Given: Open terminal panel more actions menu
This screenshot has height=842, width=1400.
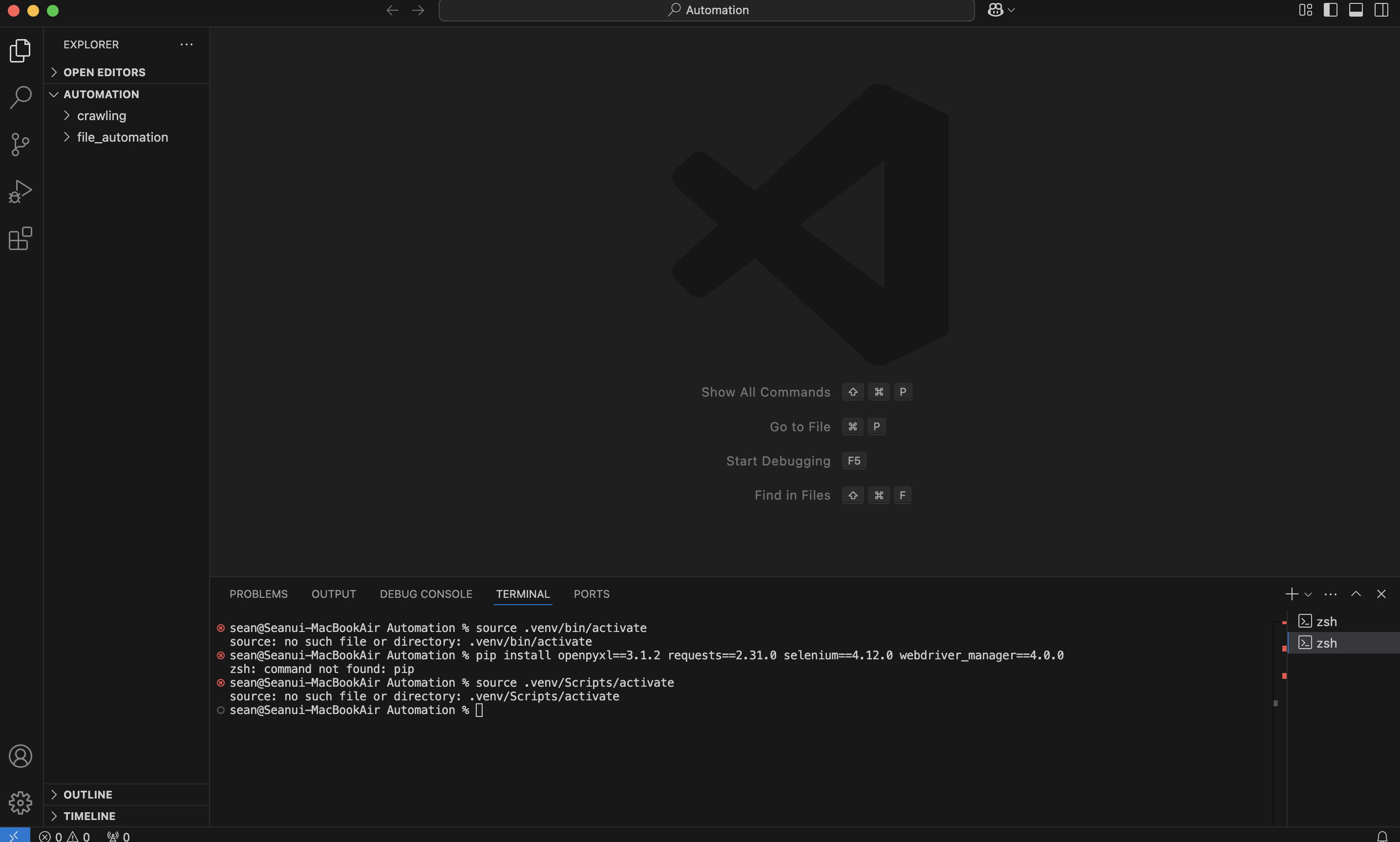Looking at the screenshot, I should tap(1330, 594).
